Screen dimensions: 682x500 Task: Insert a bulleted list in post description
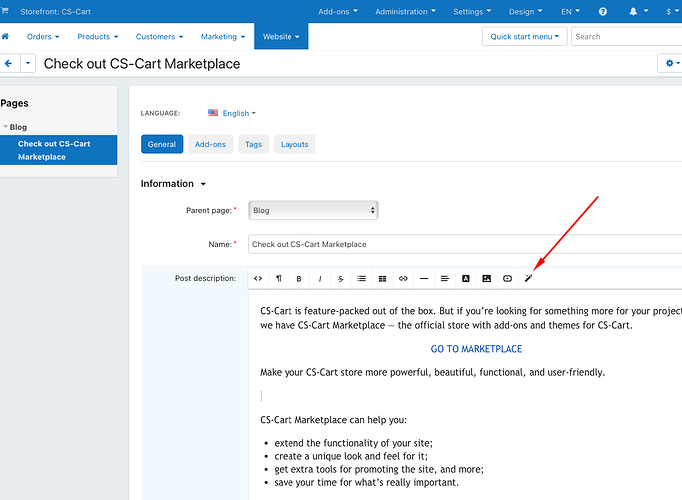click(x=361, y=278)
